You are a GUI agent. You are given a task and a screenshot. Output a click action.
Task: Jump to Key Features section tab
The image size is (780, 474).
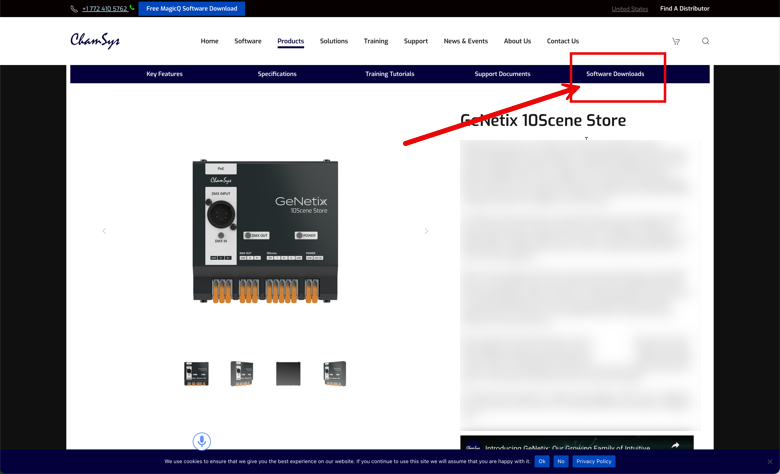164,74
